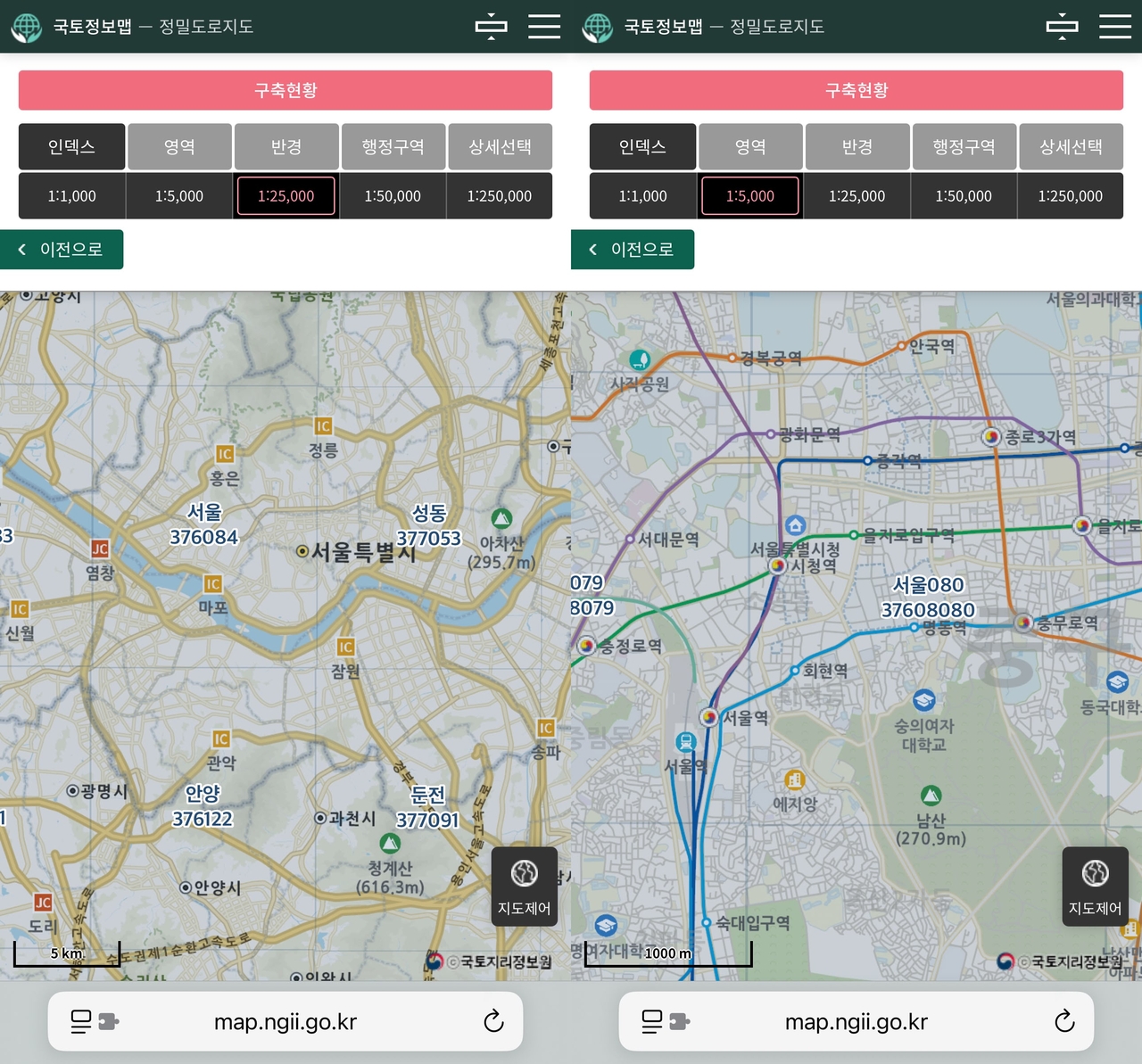Viewport: 1142px width, 1064px height.
Task: Click 구축현황 button in right window
Action: tap(856, 90)
